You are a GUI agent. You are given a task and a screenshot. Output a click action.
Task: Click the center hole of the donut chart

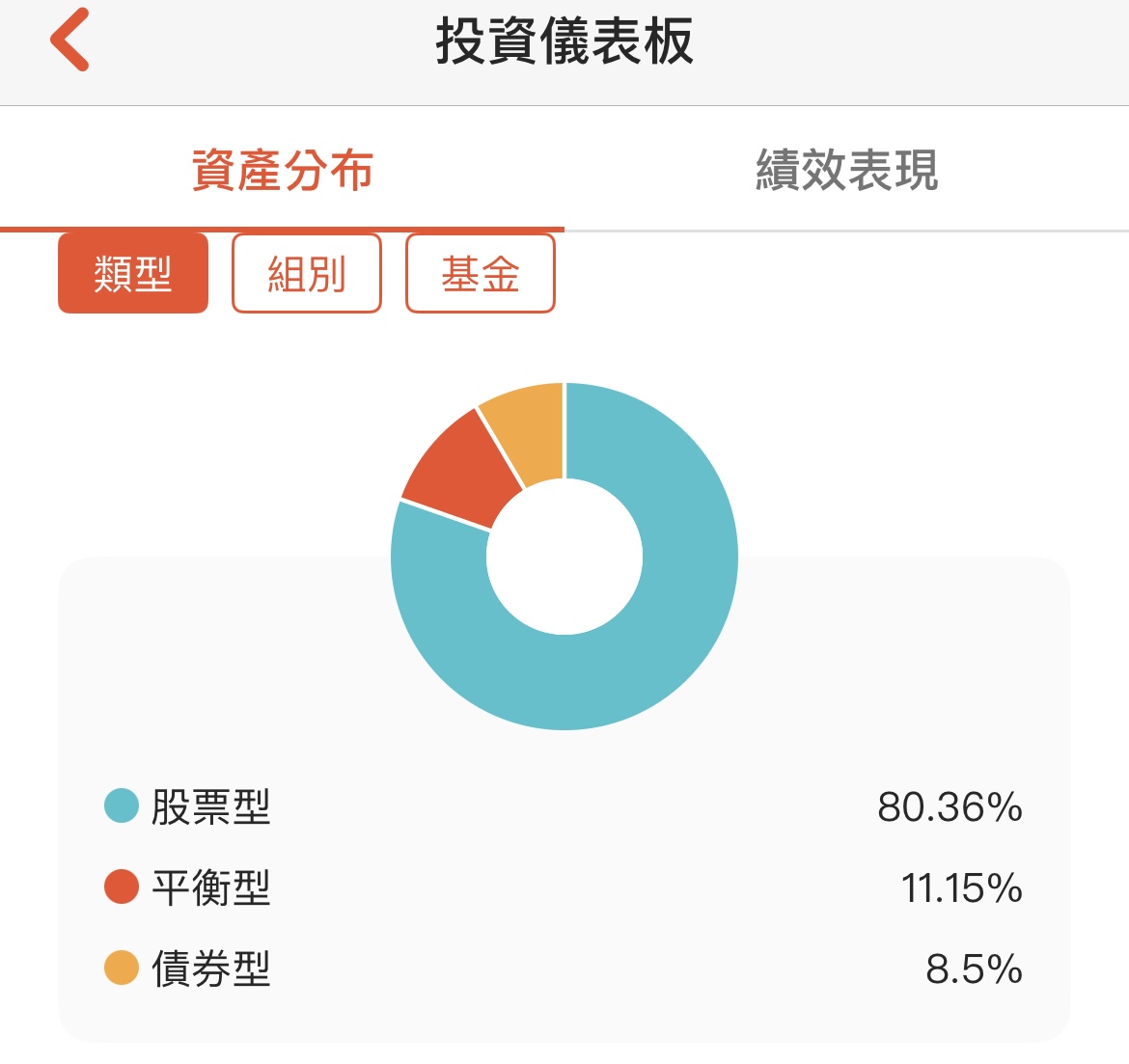[x=564, y=558]
